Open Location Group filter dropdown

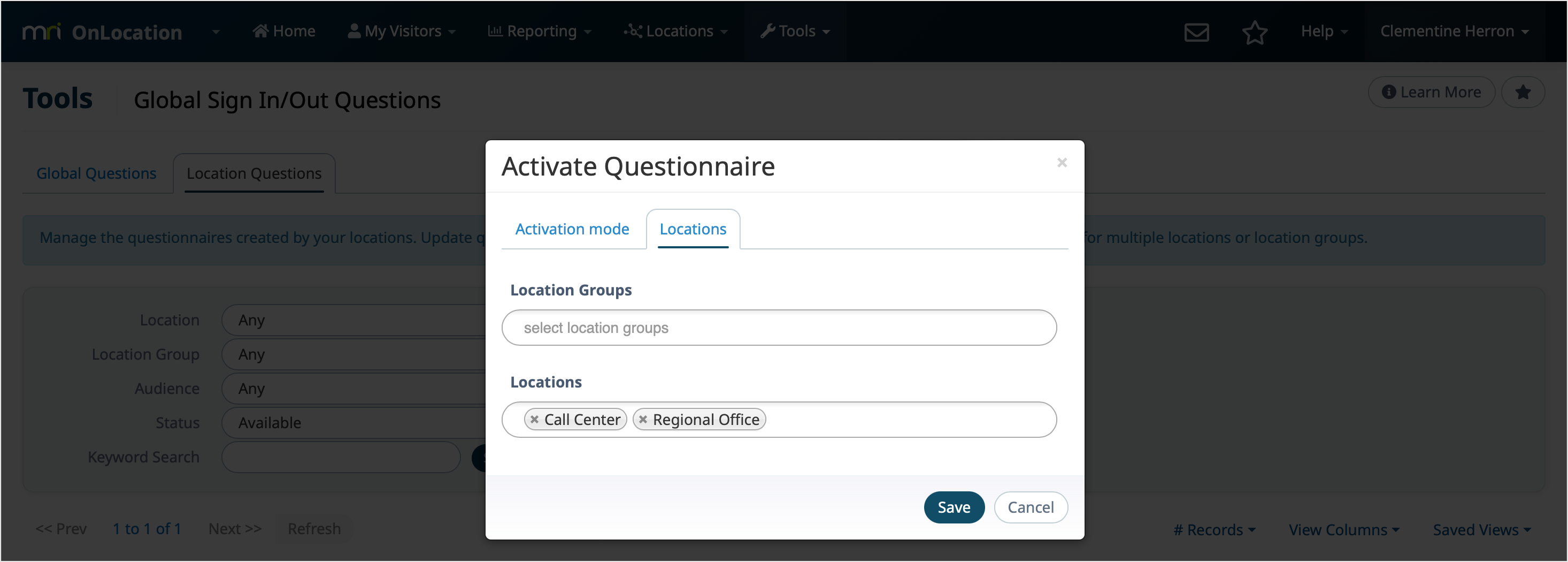[354, 354]
